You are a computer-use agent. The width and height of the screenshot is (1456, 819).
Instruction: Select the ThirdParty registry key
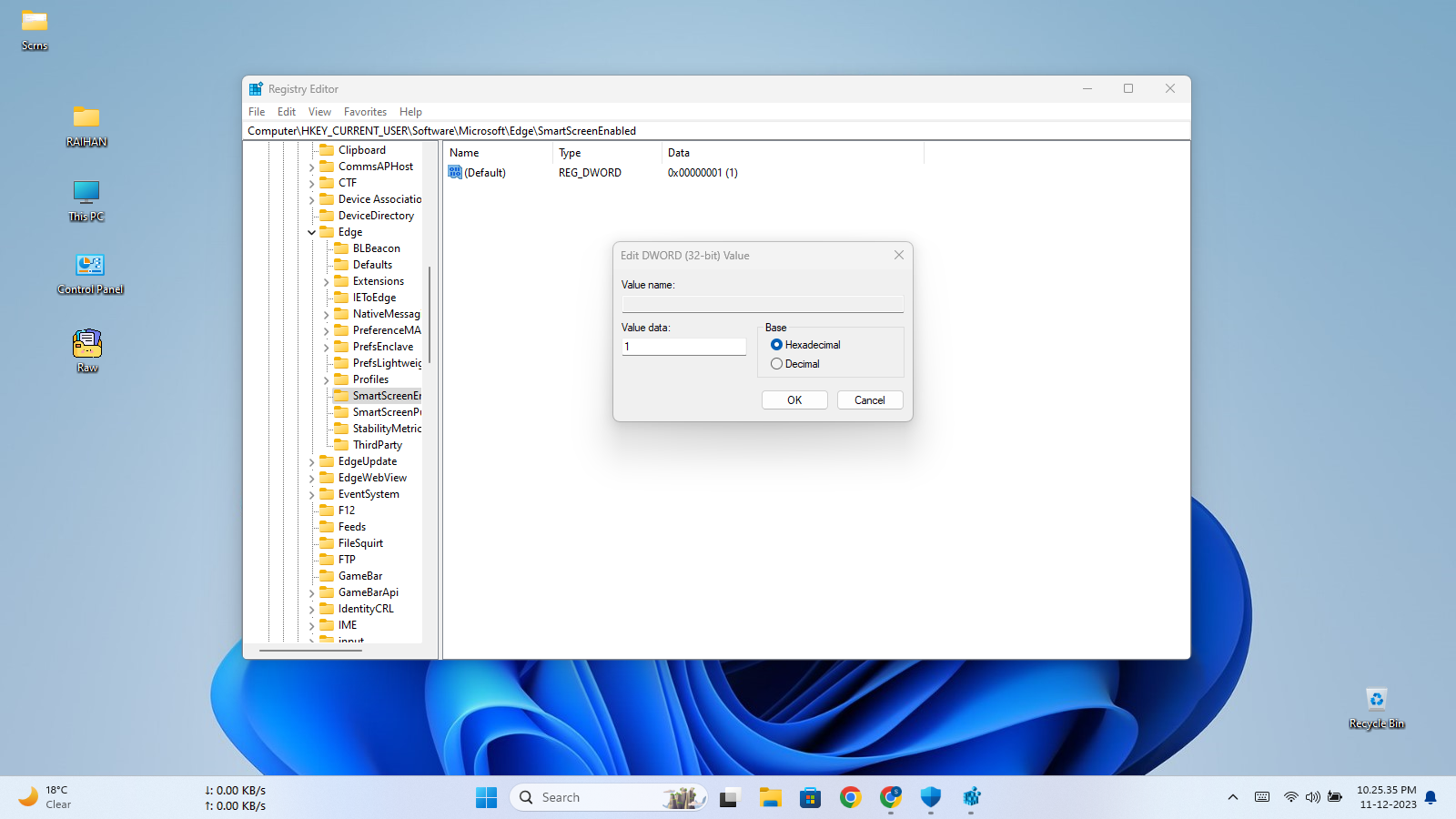377,445
